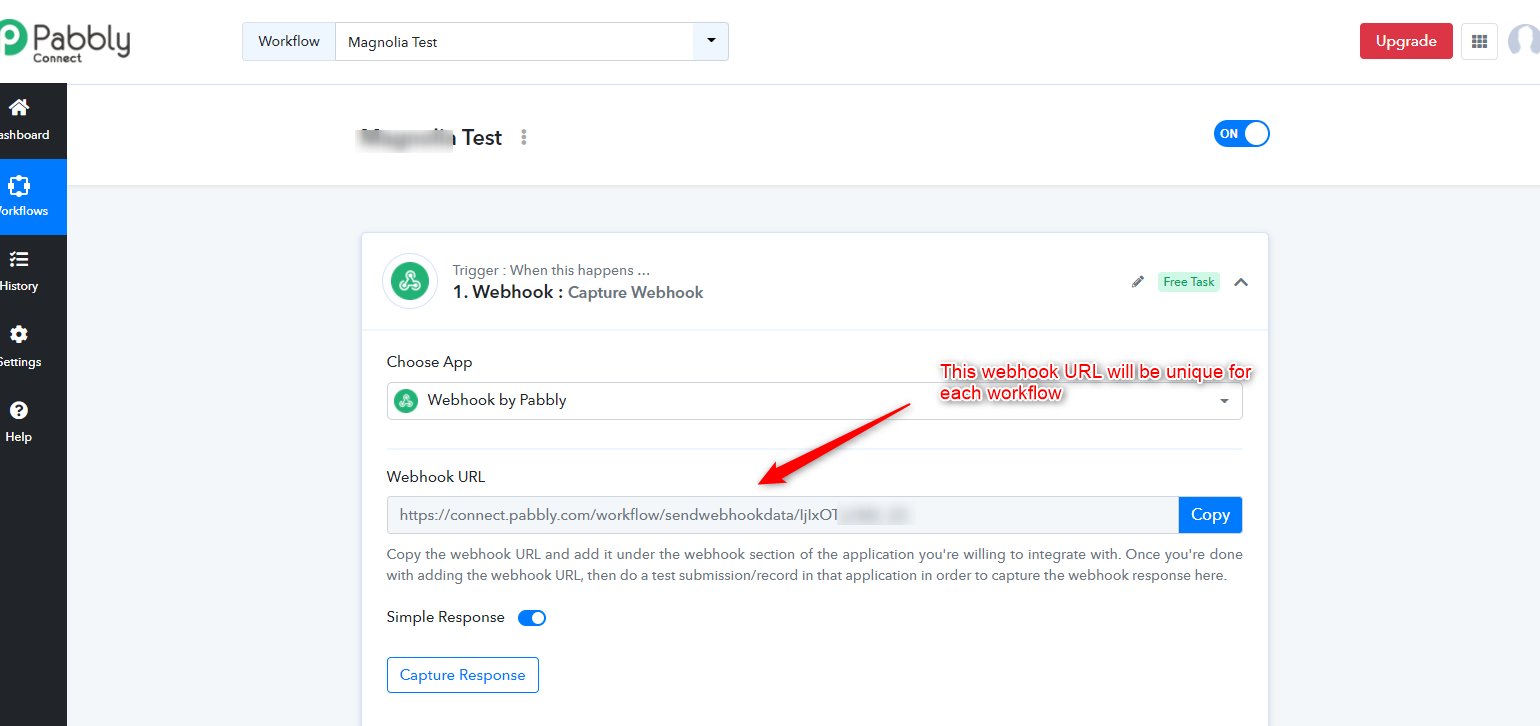Open the Workflows sidebar icon
1540x726 pixels.
click(19, 185)
